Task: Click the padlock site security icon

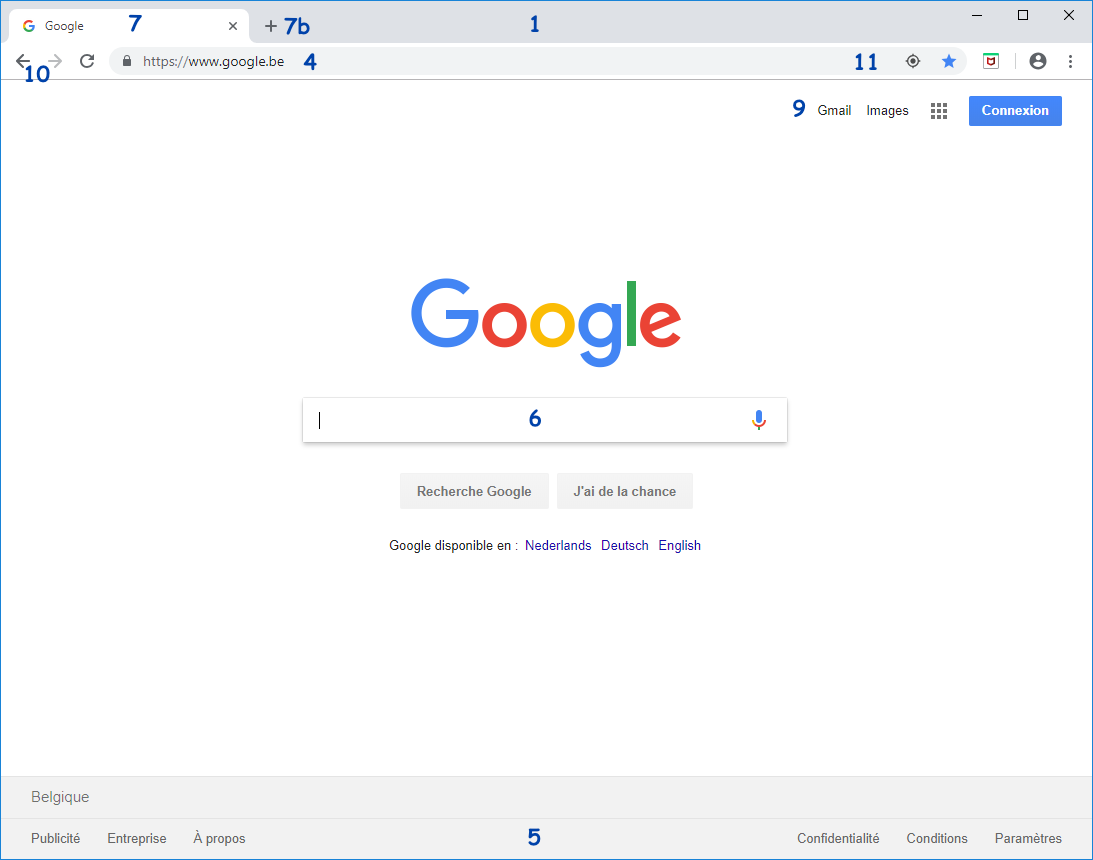Action: [126, 61]
